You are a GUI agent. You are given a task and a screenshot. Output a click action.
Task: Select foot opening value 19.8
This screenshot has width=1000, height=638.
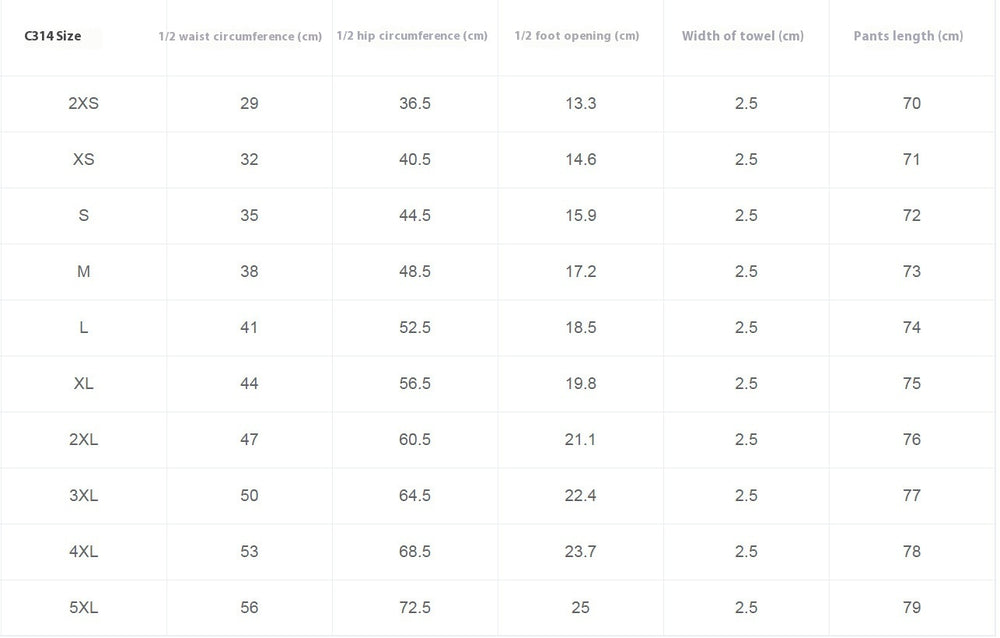coord(580,383)
